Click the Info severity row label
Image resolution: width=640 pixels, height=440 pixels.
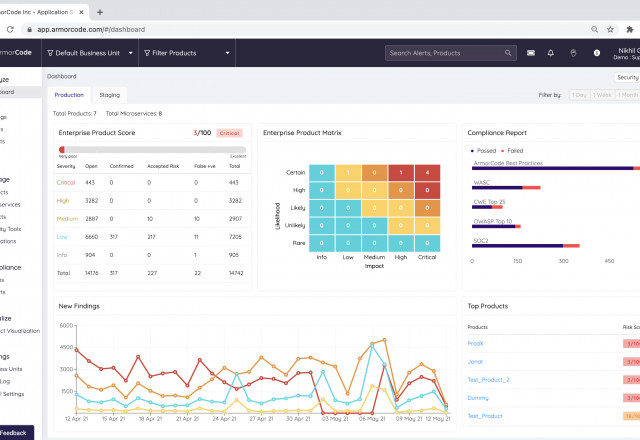[62, 255]
